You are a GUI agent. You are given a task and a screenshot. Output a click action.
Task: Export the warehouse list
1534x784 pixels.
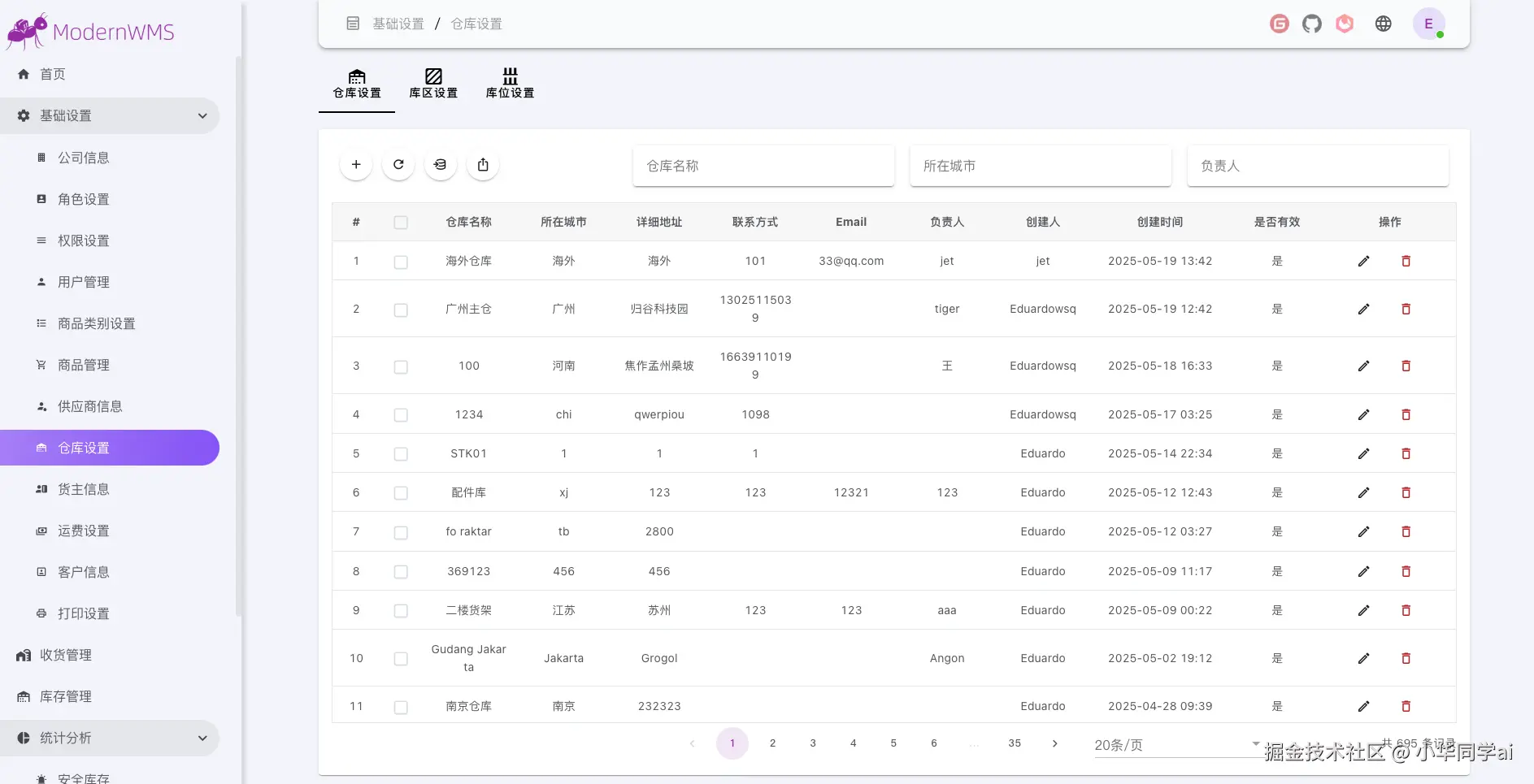[483, 165]
